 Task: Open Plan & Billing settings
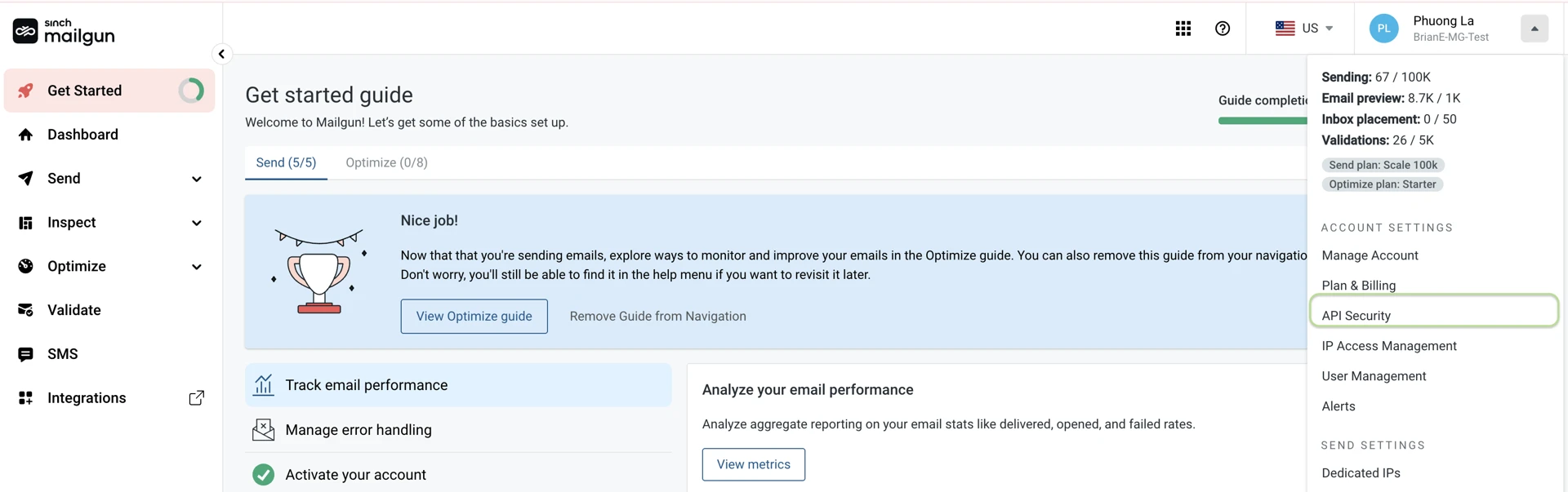1358,286
